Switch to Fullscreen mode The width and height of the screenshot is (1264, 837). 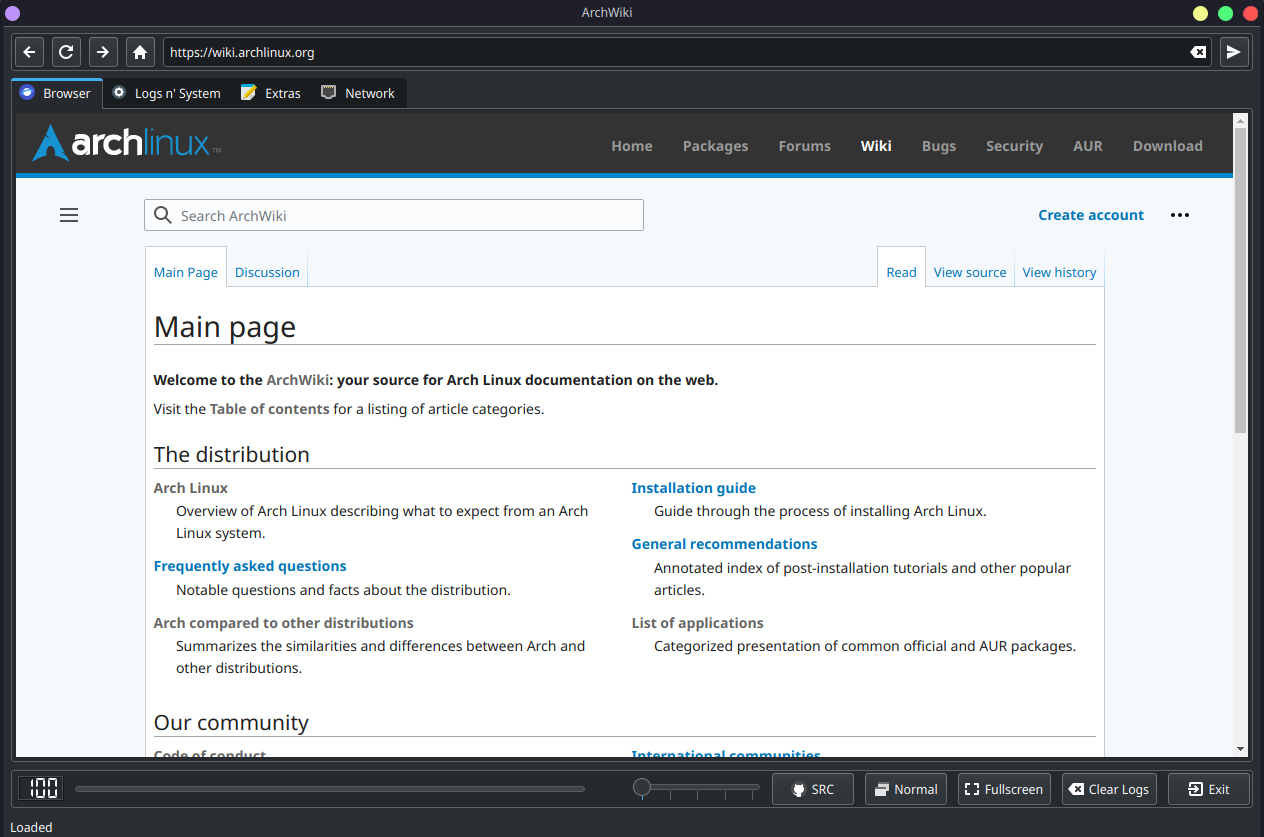(x=1004, y=789)
